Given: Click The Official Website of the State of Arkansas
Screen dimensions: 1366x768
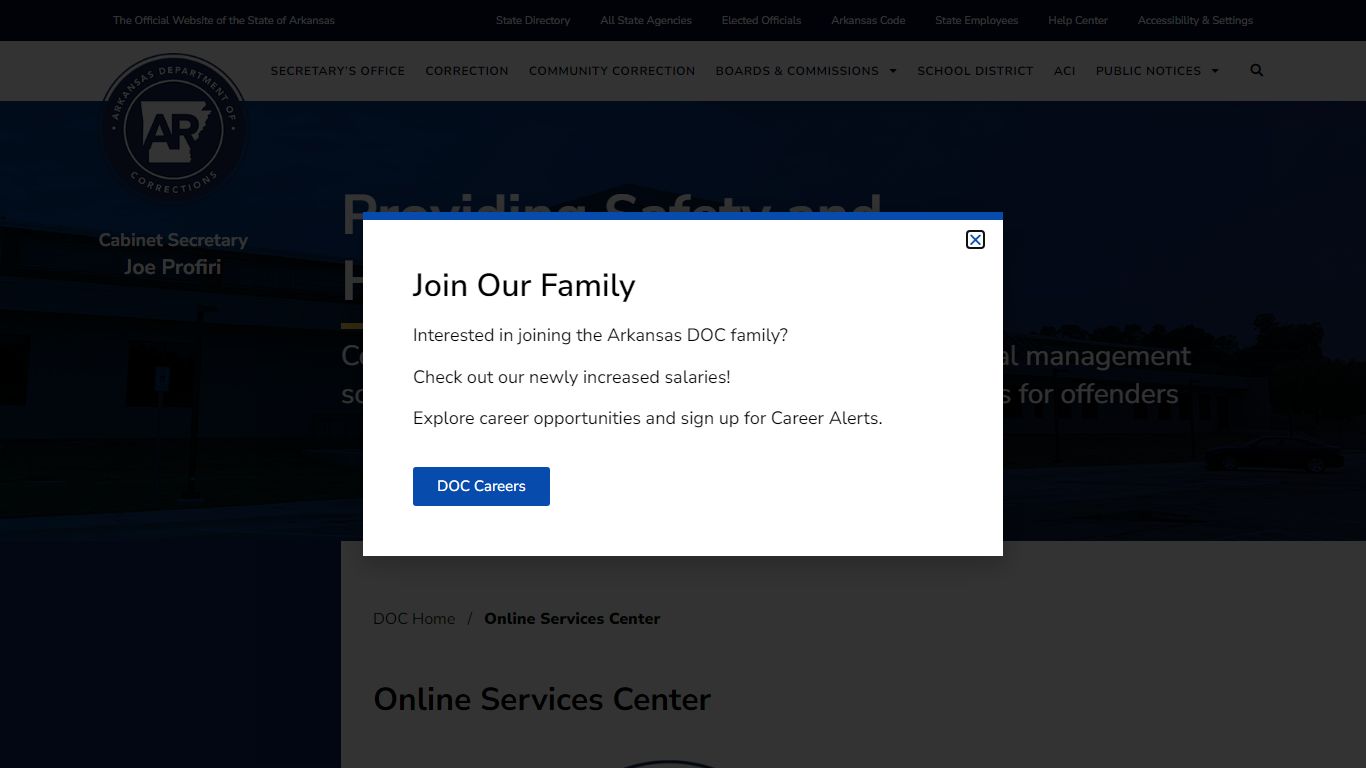Looking at the screenshot, I should tap(224, 20).
